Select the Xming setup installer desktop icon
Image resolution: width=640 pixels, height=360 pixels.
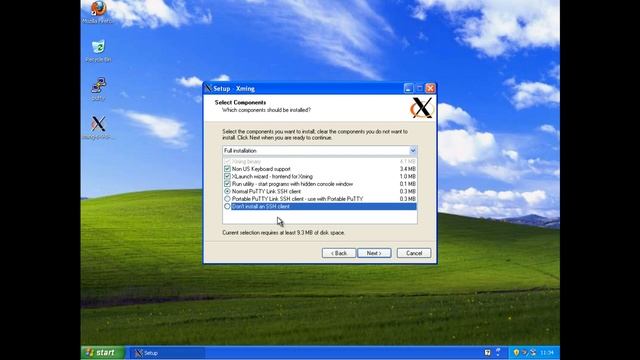click(98, 123)
